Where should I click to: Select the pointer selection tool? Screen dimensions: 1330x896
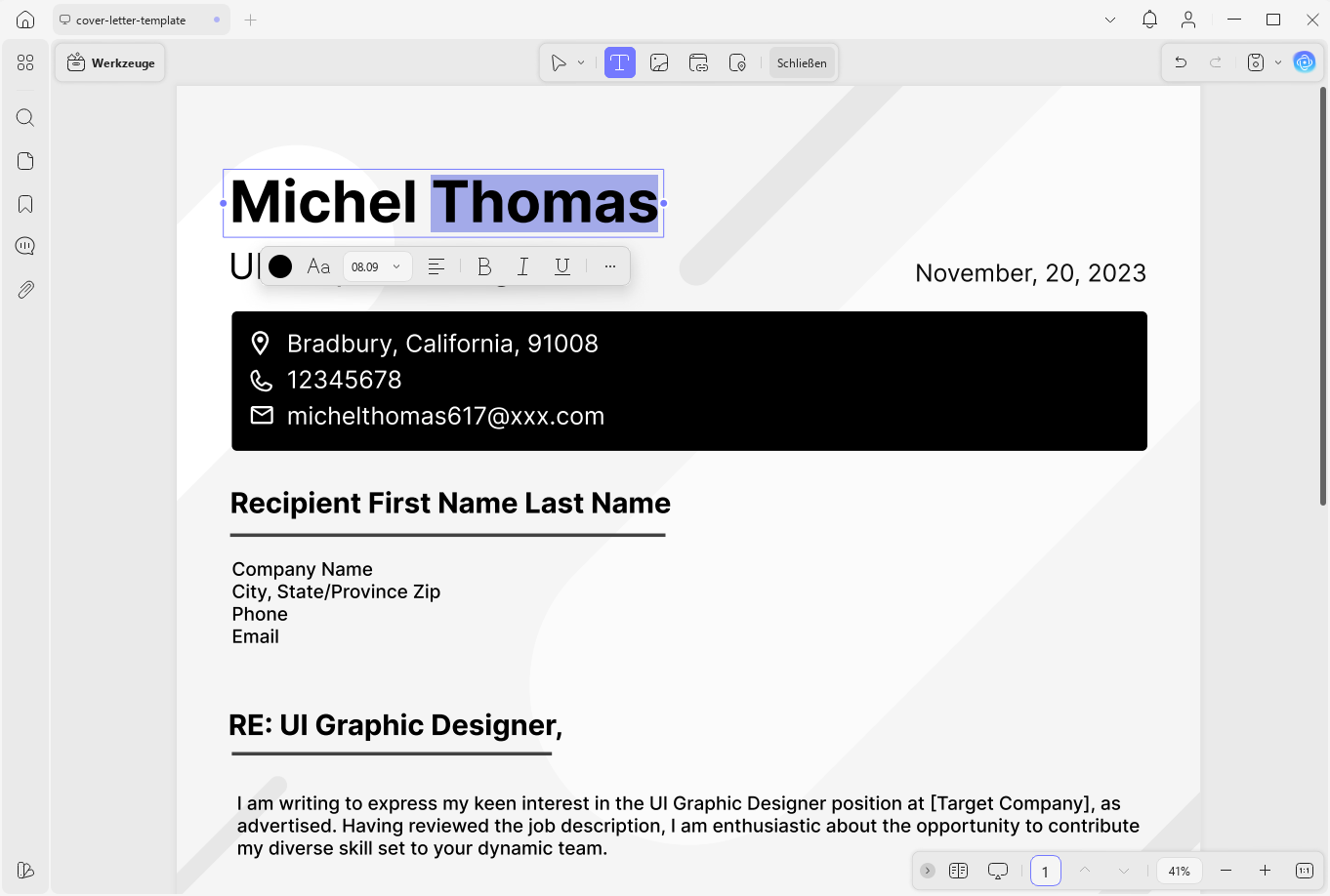559,62
